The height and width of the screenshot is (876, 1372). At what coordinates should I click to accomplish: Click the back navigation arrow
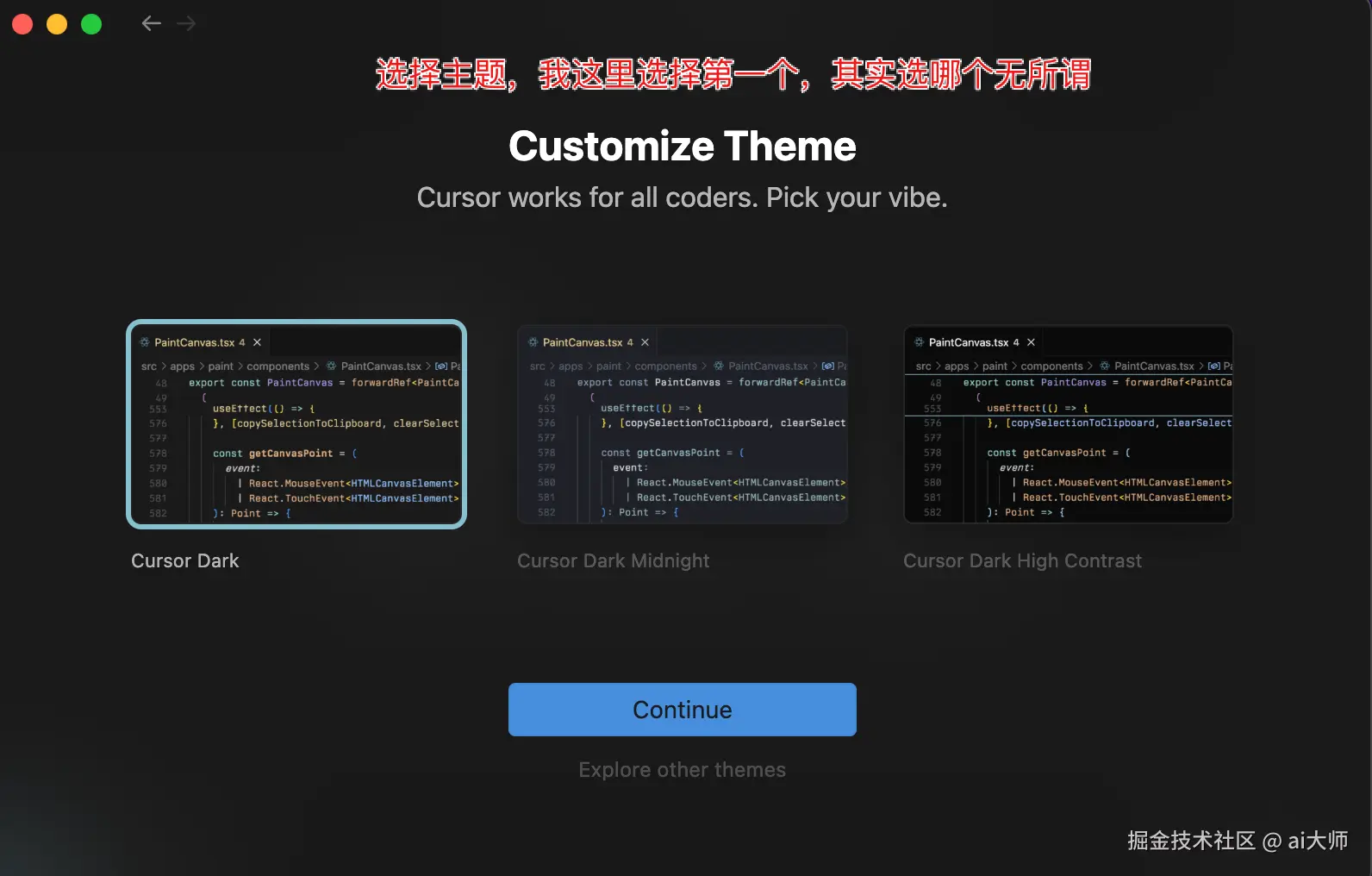coord(152,23)
